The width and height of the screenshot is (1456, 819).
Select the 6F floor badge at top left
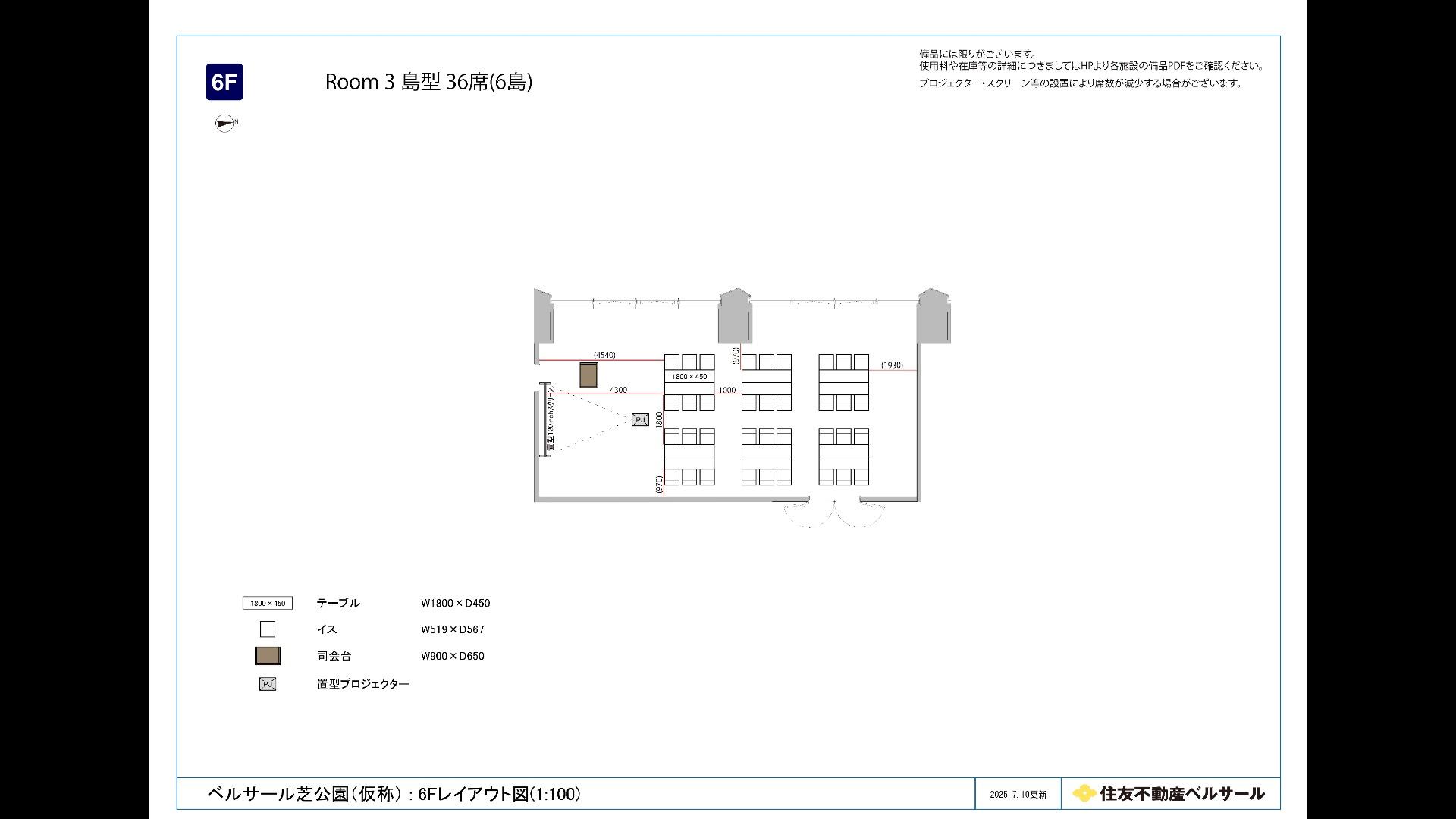pos(224,82)
